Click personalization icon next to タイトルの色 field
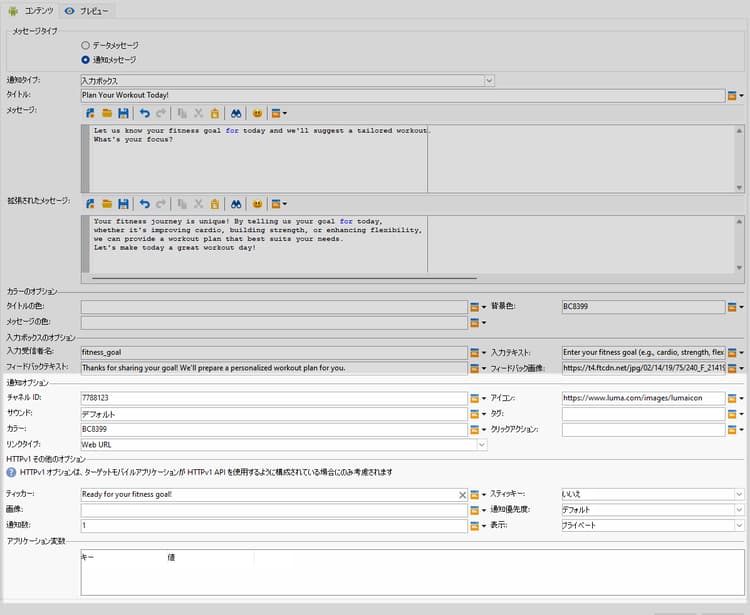Image resolution: width=750 pixels, height=615 pixels. coord(474,307)
